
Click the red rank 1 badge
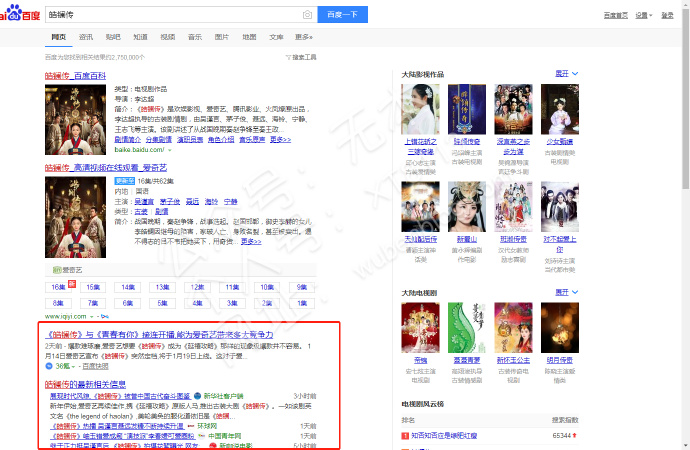point(405,436)
